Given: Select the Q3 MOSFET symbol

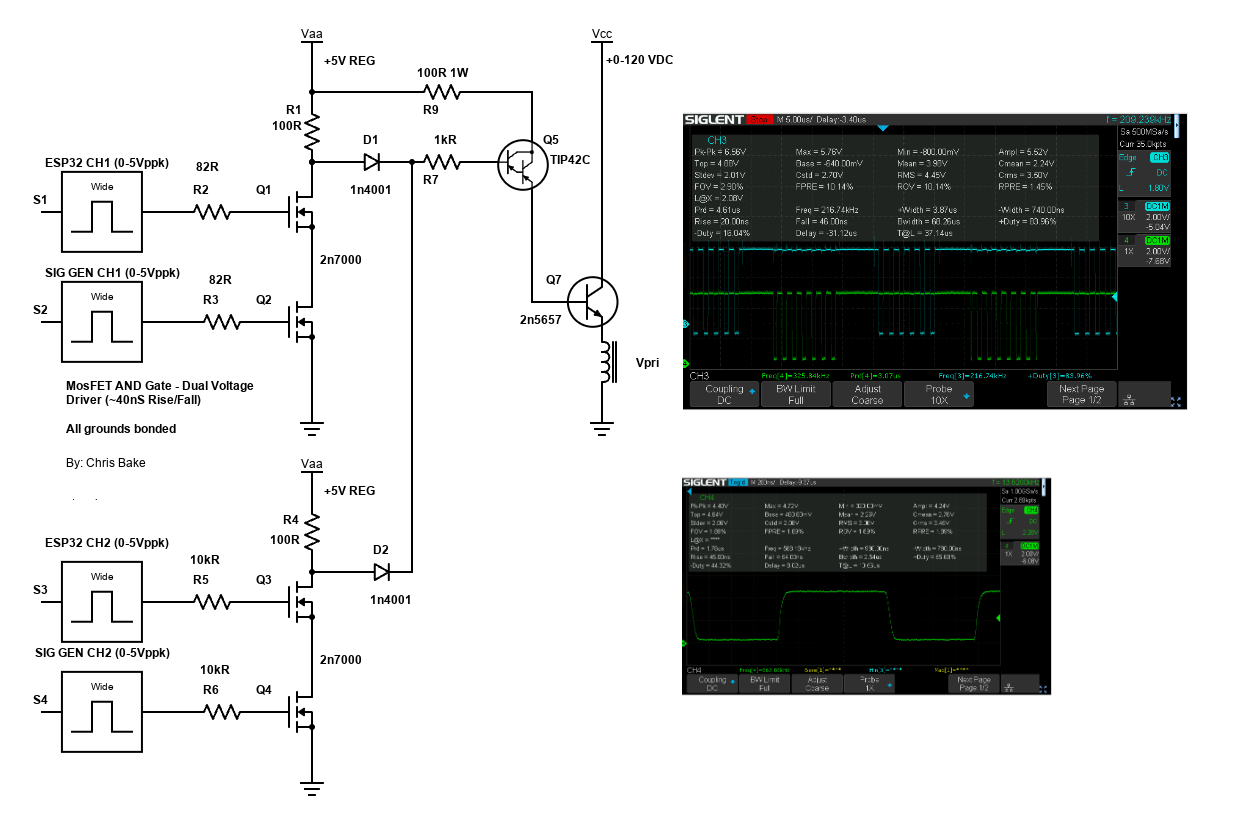Looking at the screenshot, I should [x=302, y=601].
